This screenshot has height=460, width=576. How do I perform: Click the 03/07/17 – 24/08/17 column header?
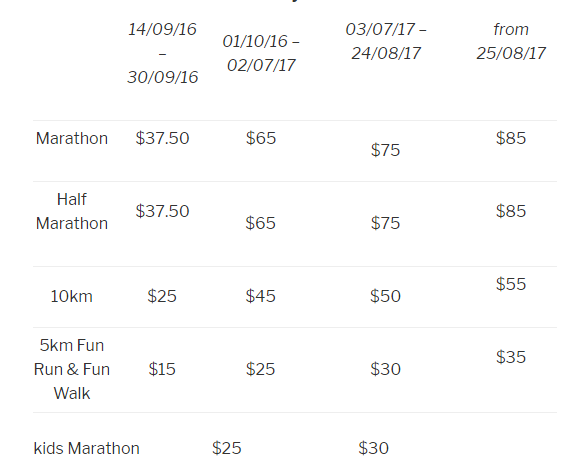pyautogui.click(x=386, y=41)
